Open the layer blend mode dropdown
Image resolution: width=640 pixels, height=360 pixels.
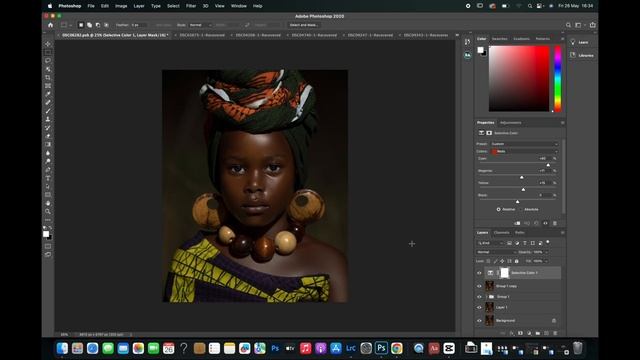tap(496, 252)
